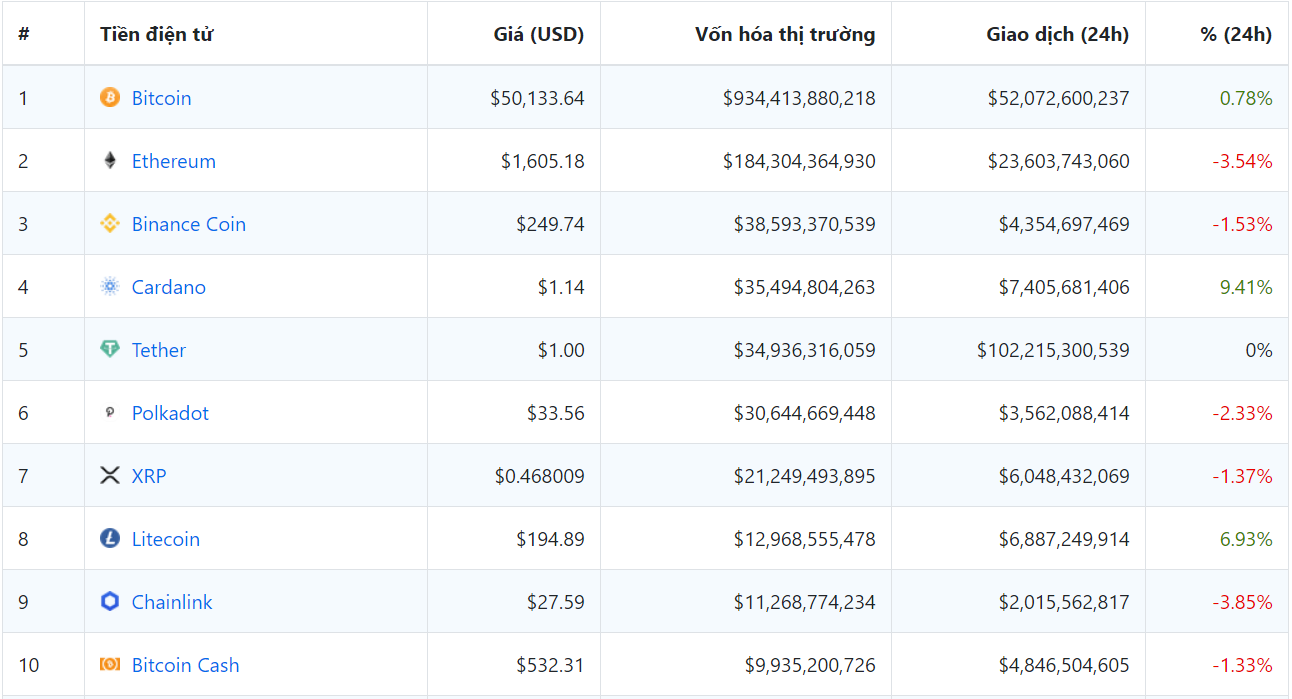Select the XRP price $0.468009
The width and height of the screenshot is (1292, 699).
pos(540,476)
